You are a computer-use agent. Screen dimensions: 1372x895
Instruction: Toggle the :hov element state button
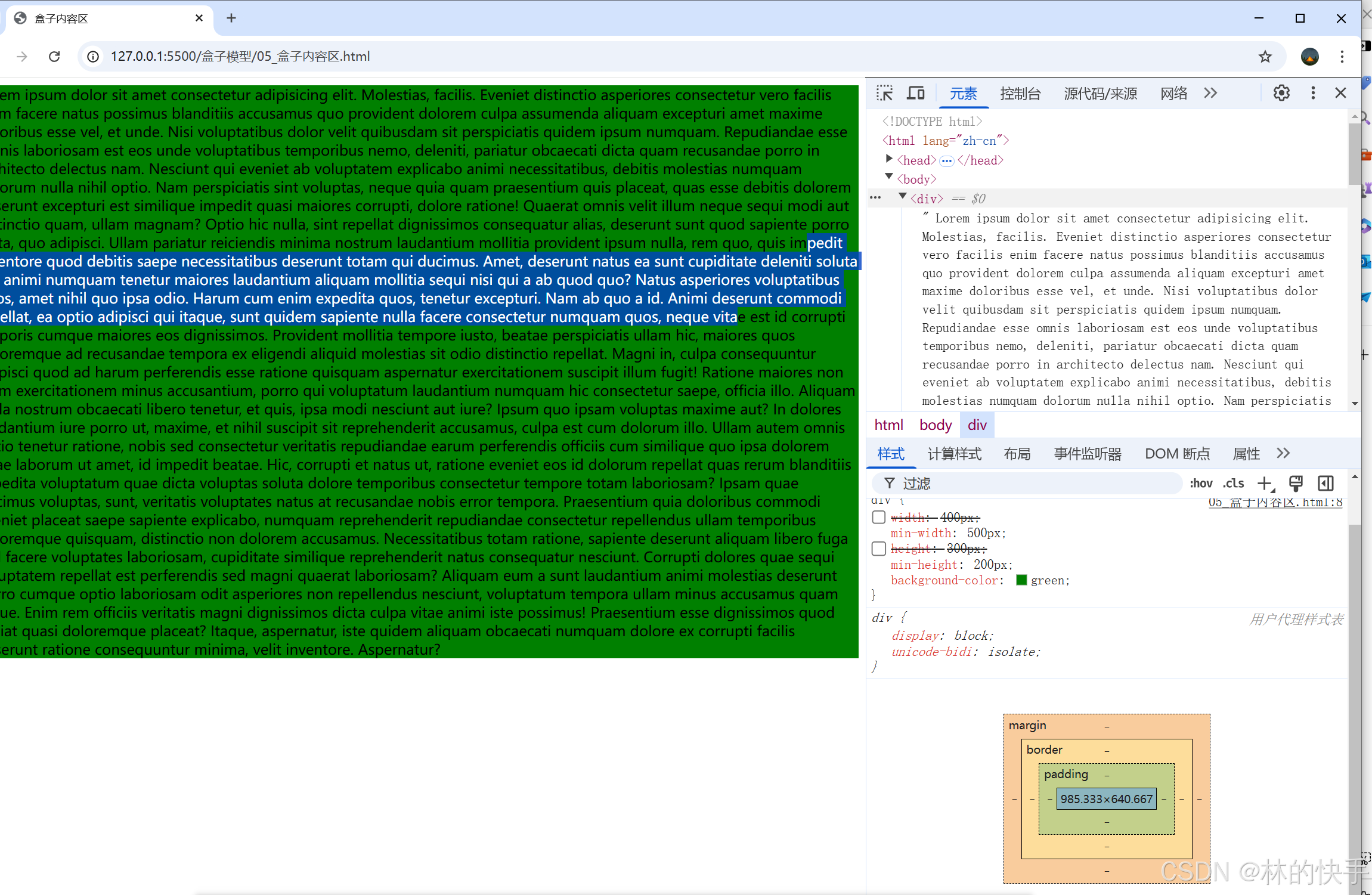click(1201, 483)
